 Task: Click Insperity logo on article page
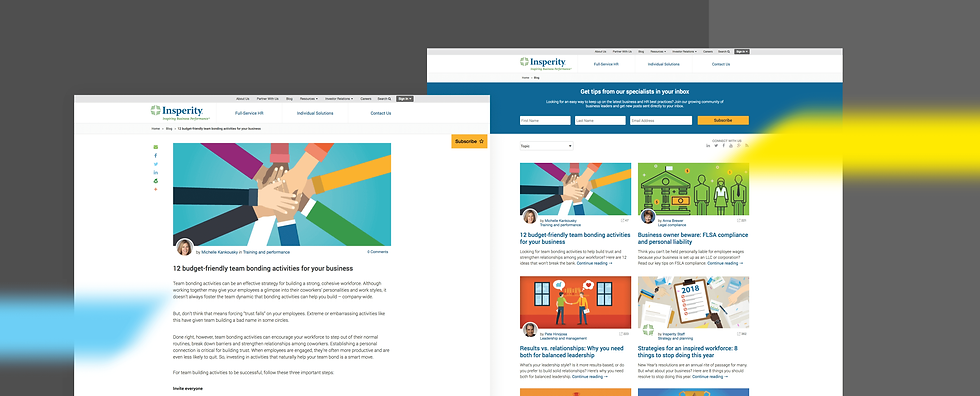(x=180, y=112)
